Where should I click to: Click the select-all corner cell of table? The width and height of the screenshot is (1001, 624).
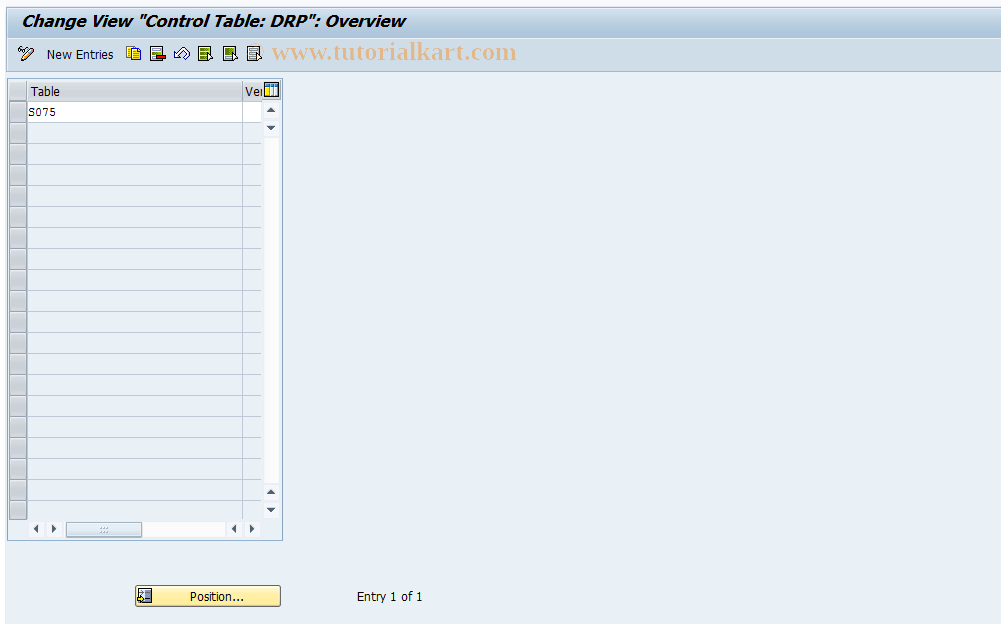[x=18, y=91]
